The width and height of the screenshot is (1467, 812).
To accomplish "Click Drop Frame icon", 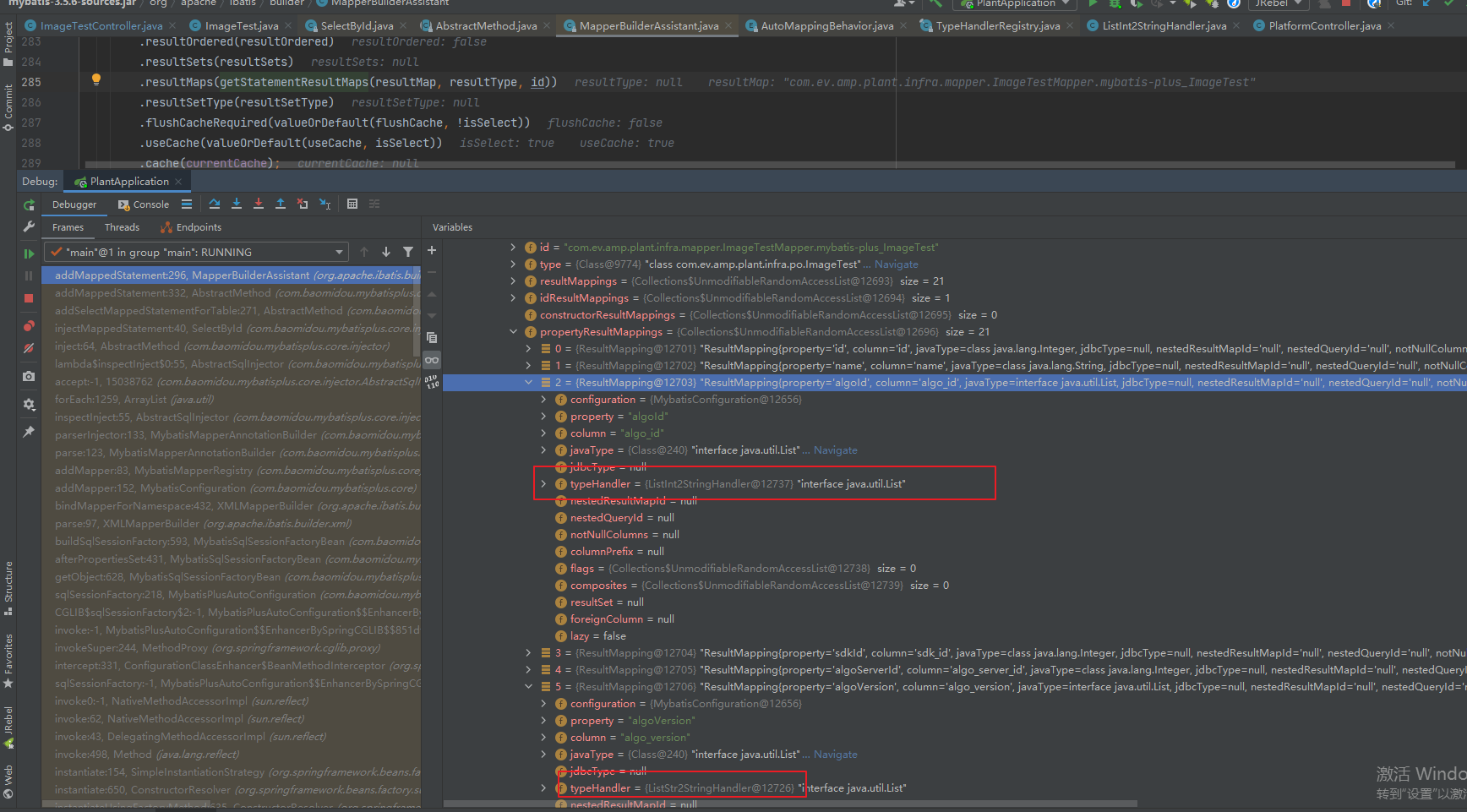I will [303, 204].
